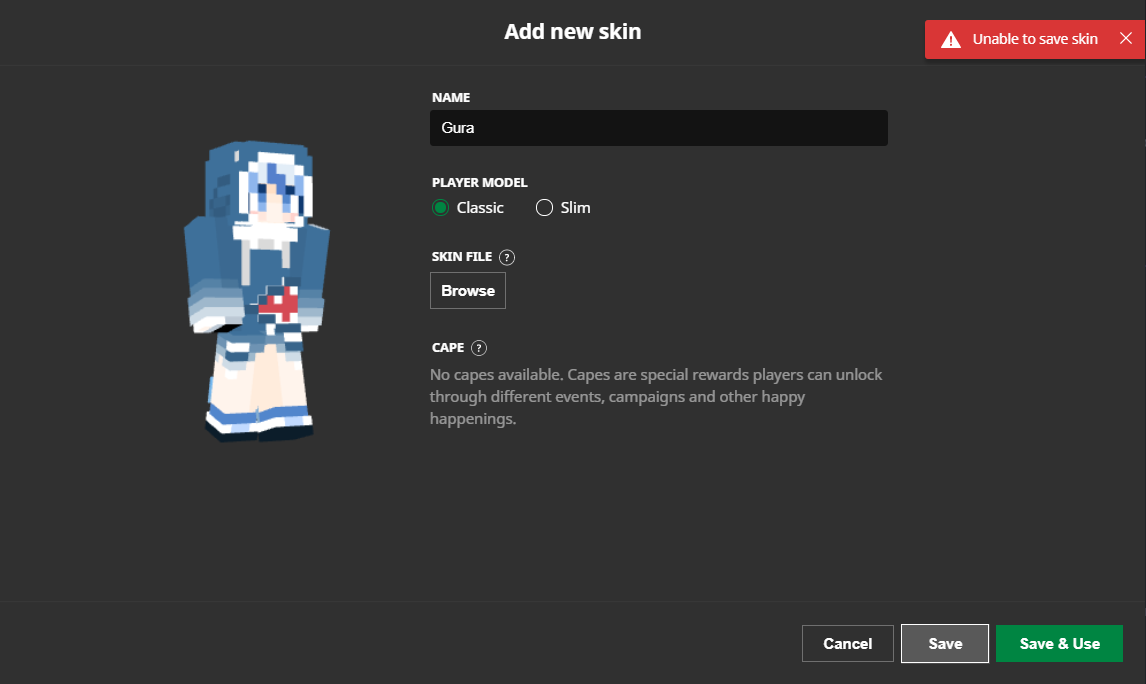This screenshot has height=684, width=1146.
Task: Click the SKIN FILE label
Action: [462, 256]
